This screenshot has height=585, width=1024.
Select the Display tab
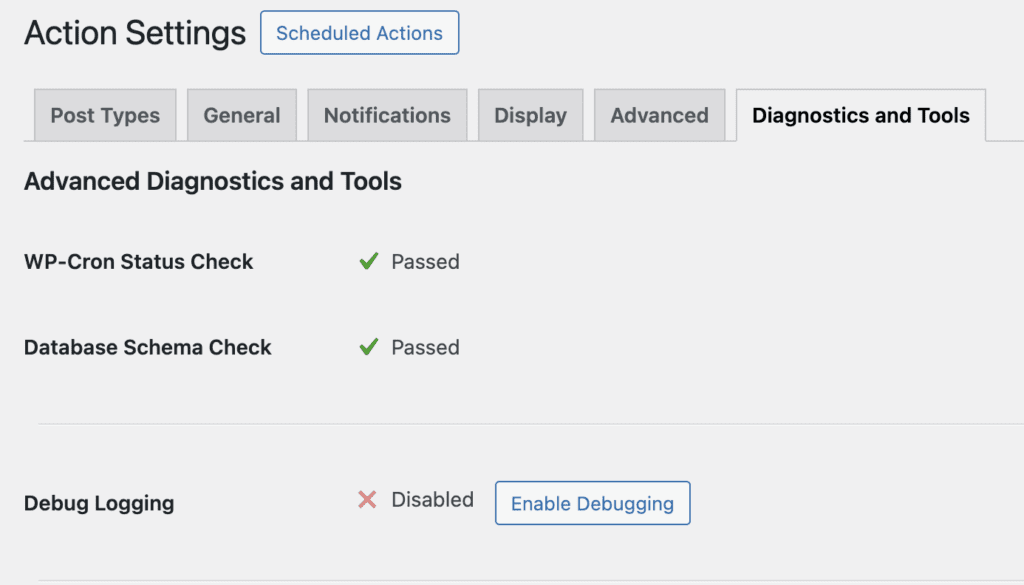[530, 115]
